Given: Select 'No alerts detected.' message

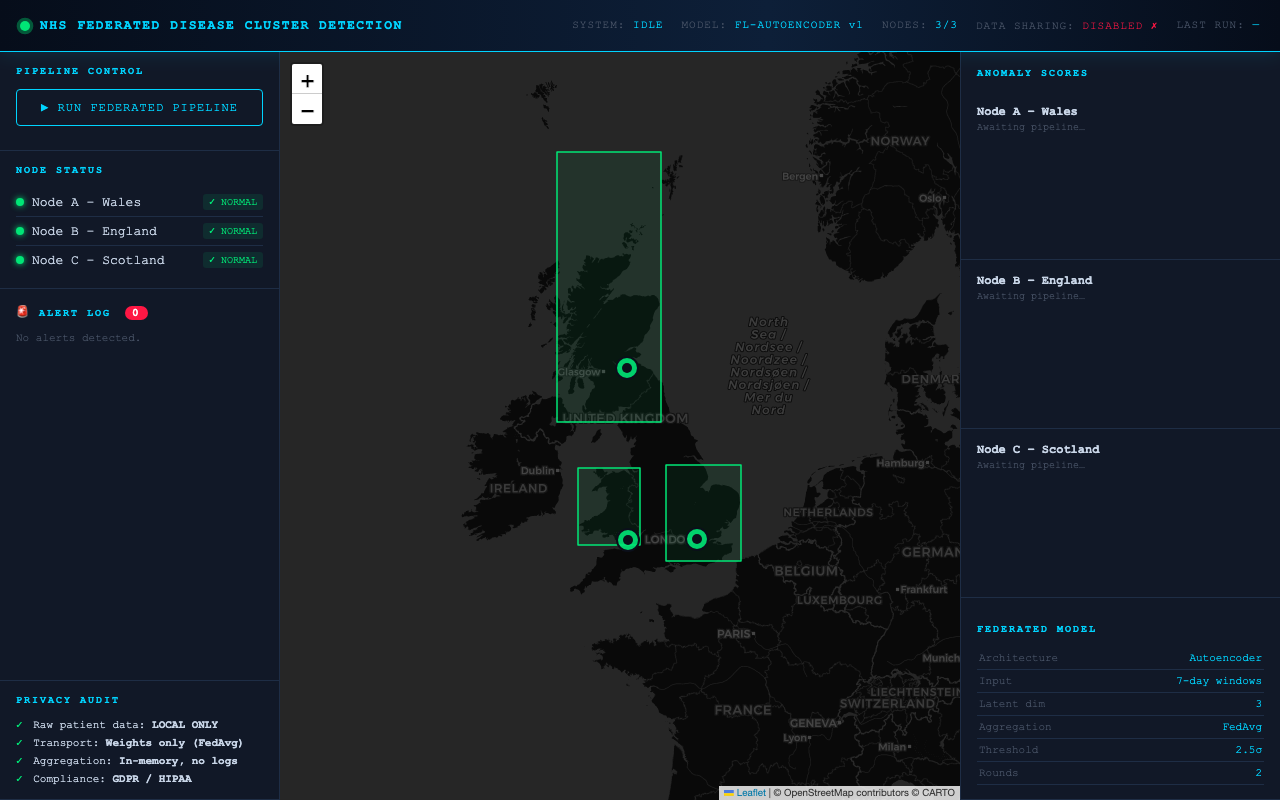Looking at the screenshot, I should point(78,338).
